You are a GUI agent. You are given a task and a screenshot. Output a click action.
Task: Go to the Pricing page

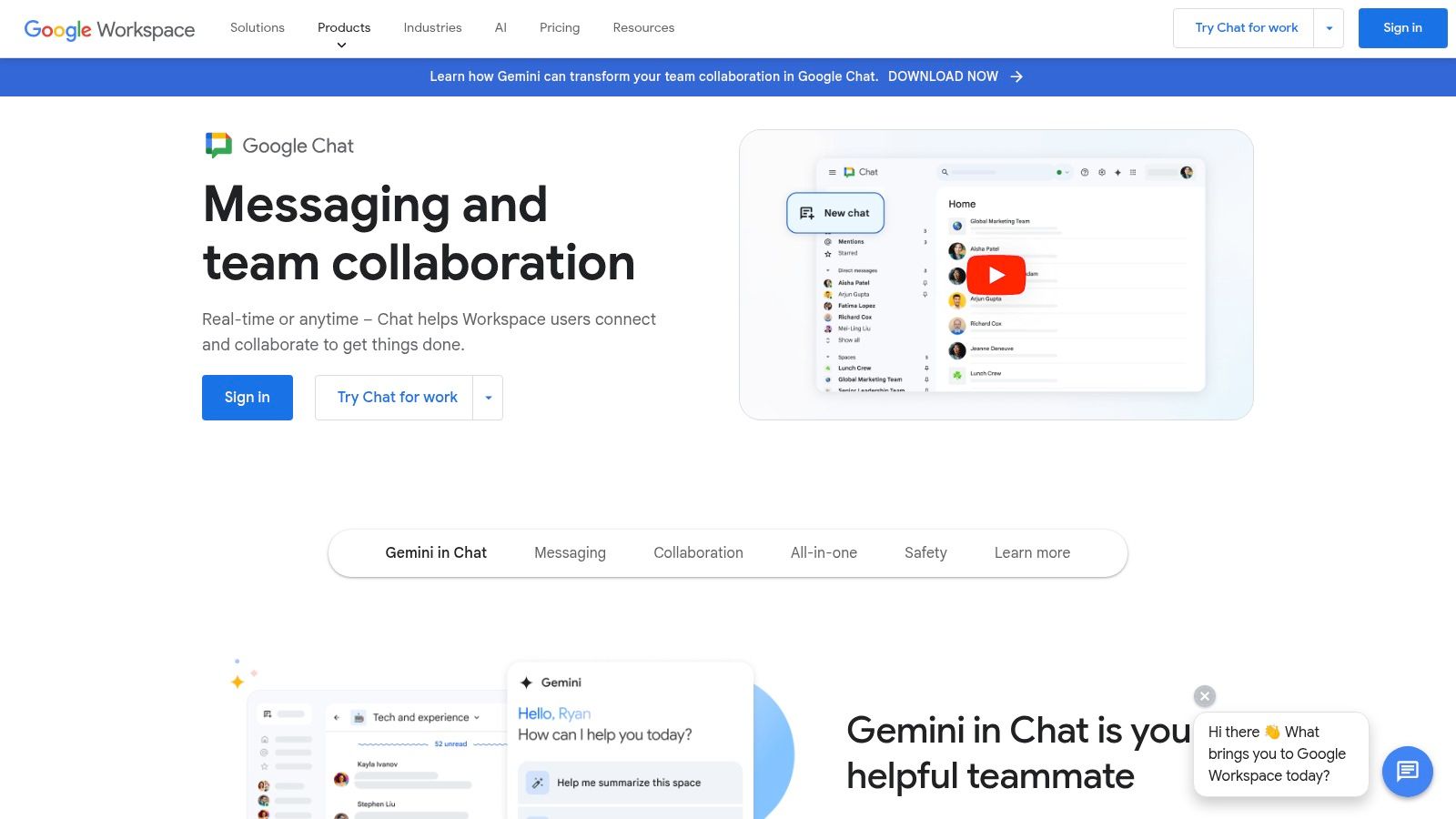click(x=560, y=28)
